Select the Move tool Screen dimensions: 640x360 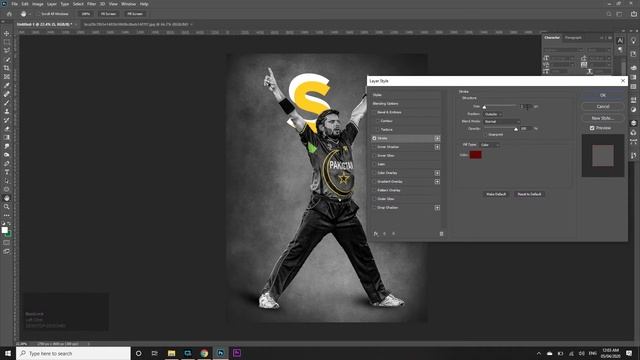7,33
